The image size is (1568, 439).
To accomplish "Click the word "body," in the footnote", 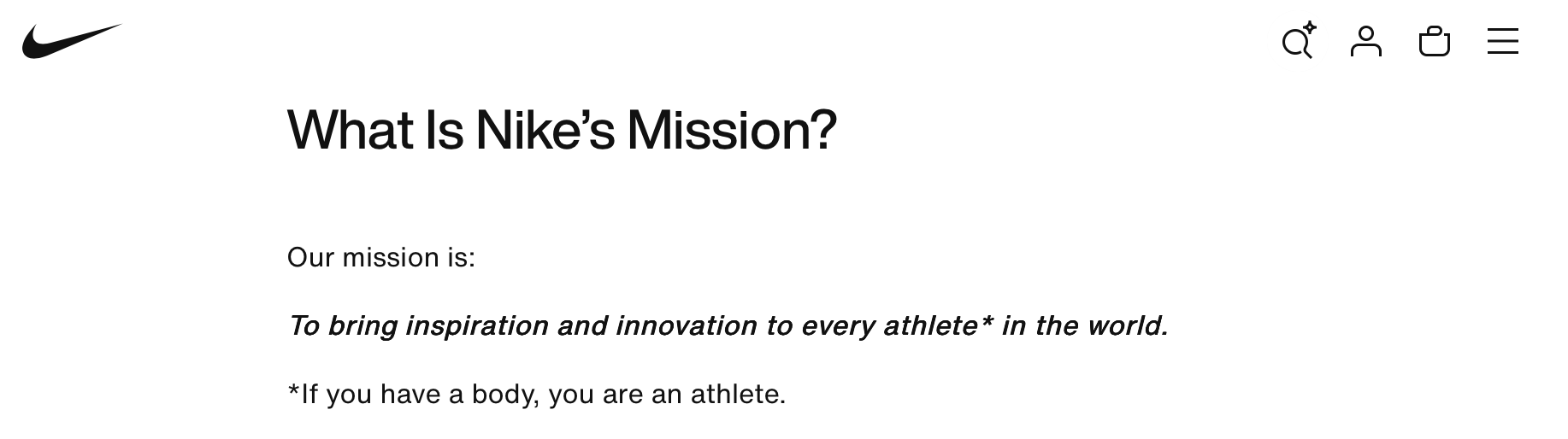I will [506, 394].
